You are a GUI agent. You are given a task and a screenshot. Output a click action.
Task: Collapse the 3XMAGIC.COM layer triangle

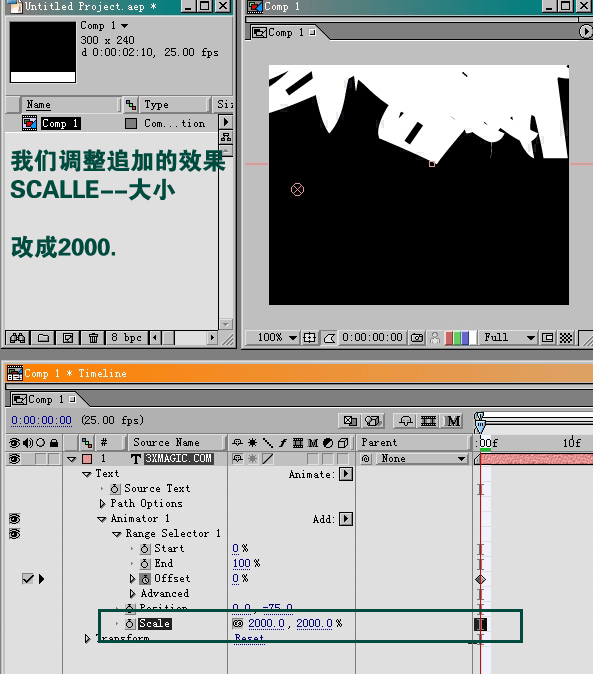click(x=71, y=459)
